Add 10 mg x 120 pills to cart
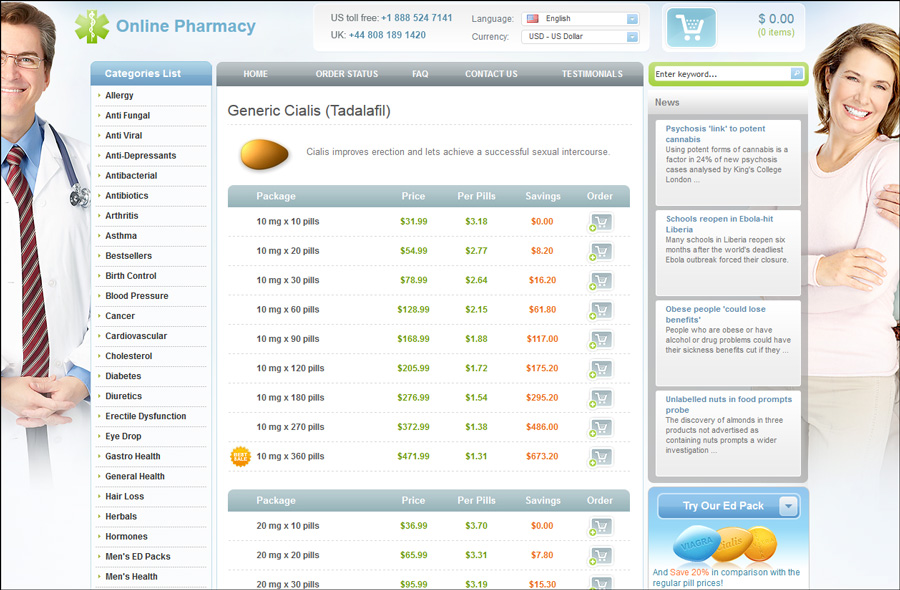 [601, 368]
